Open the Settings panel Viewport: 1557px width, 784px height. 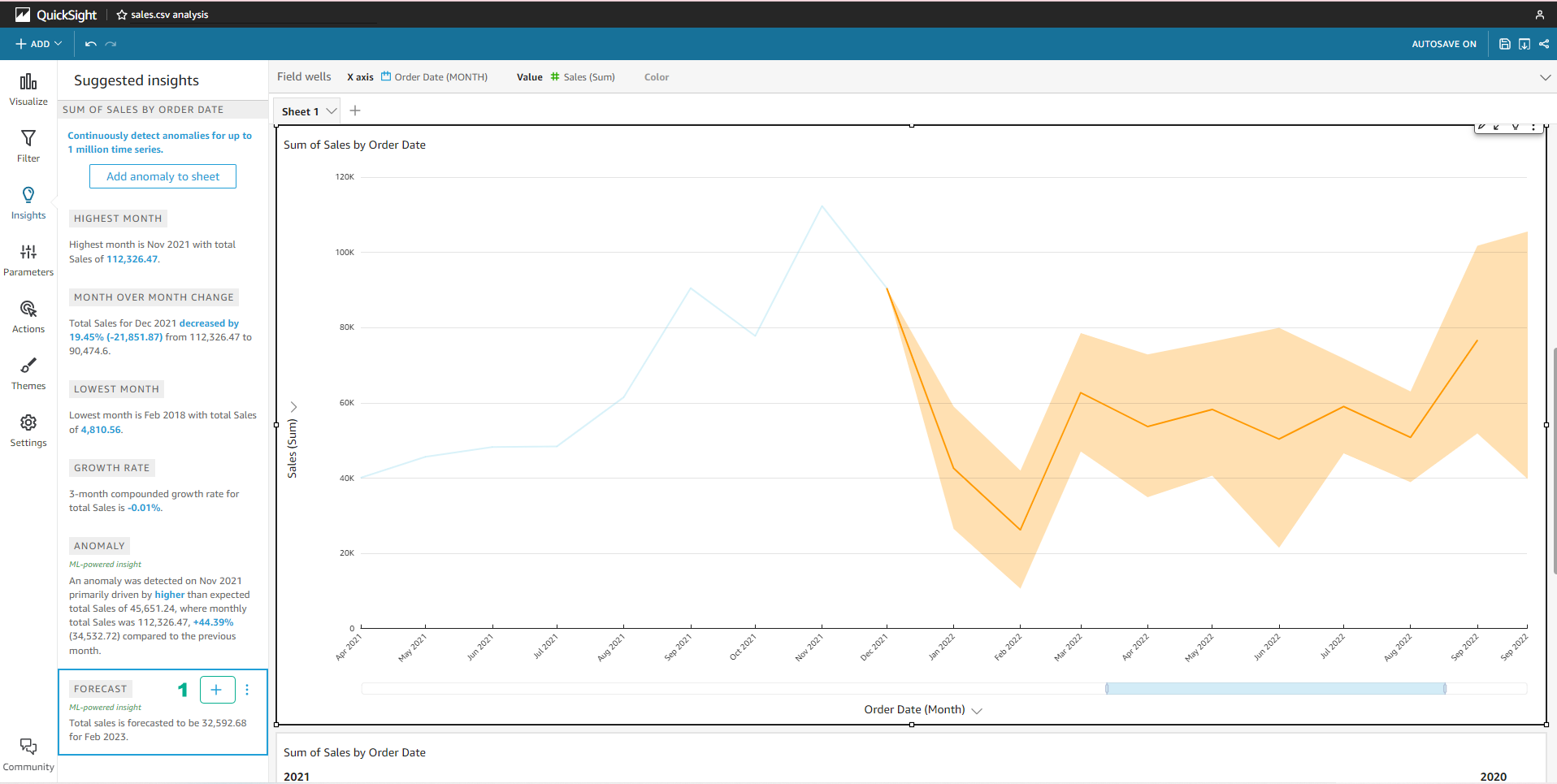click(x=28, y=431)
